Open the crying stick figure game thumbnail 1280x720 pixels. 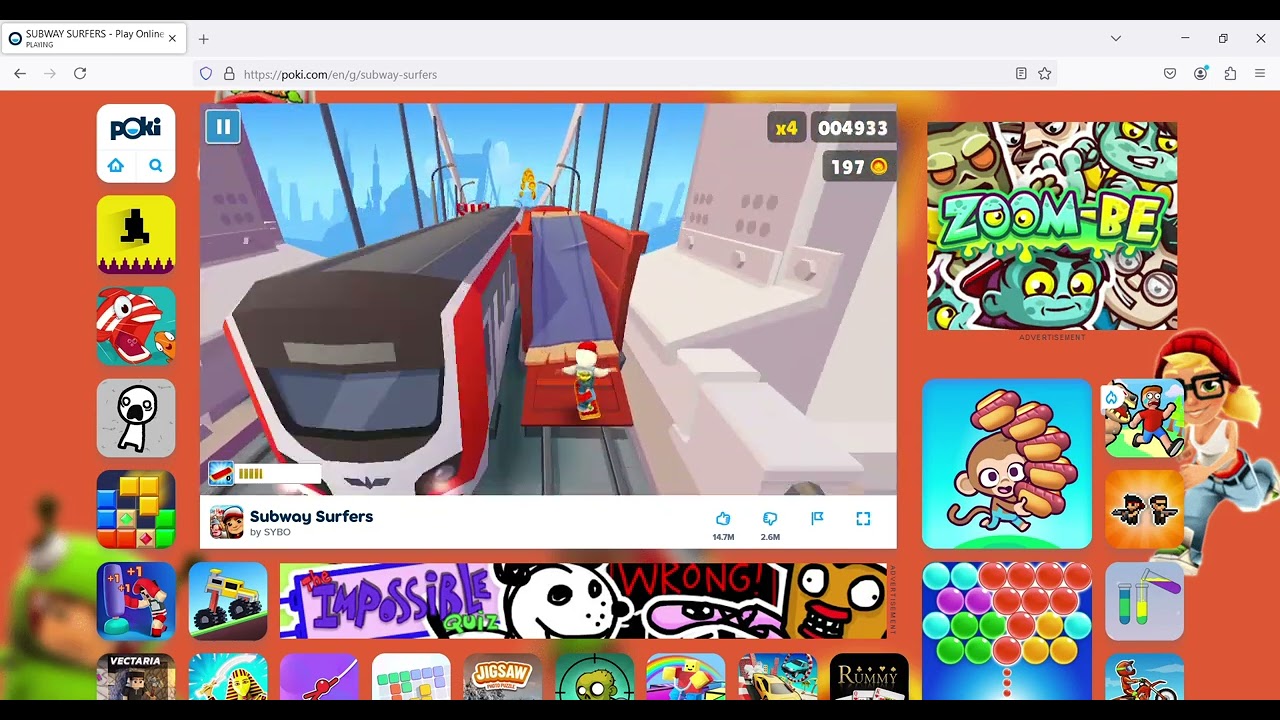click(136, 418)
